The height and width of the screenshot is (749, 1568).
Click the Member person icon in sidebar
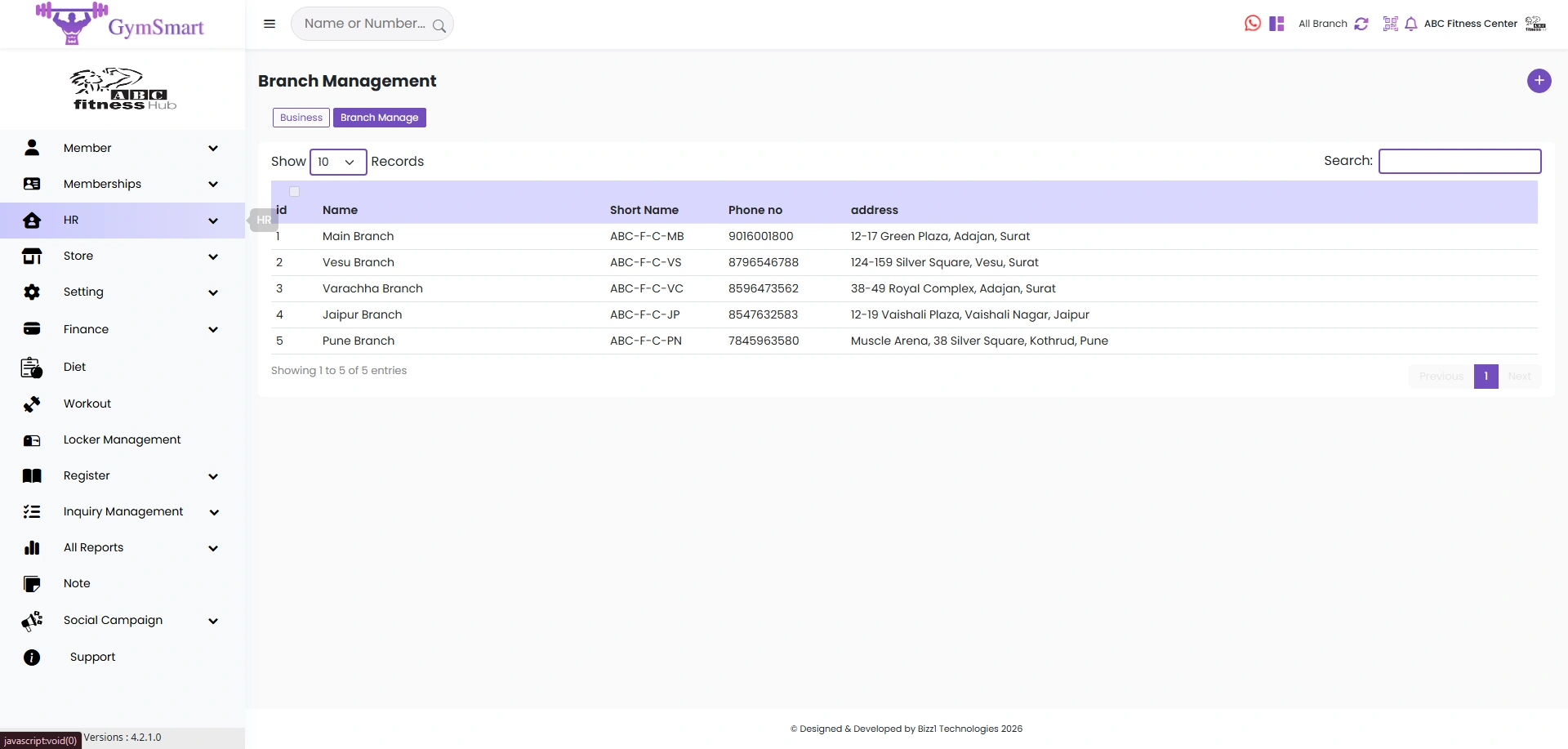[x=32, y=148]
